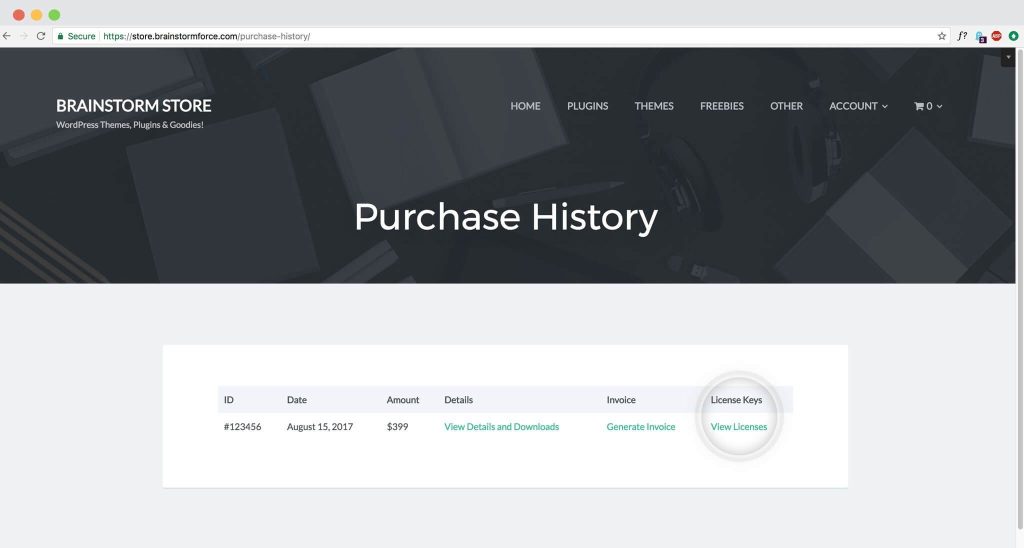
Task: Open the Plugins menu item
Action: coord(587,106)
